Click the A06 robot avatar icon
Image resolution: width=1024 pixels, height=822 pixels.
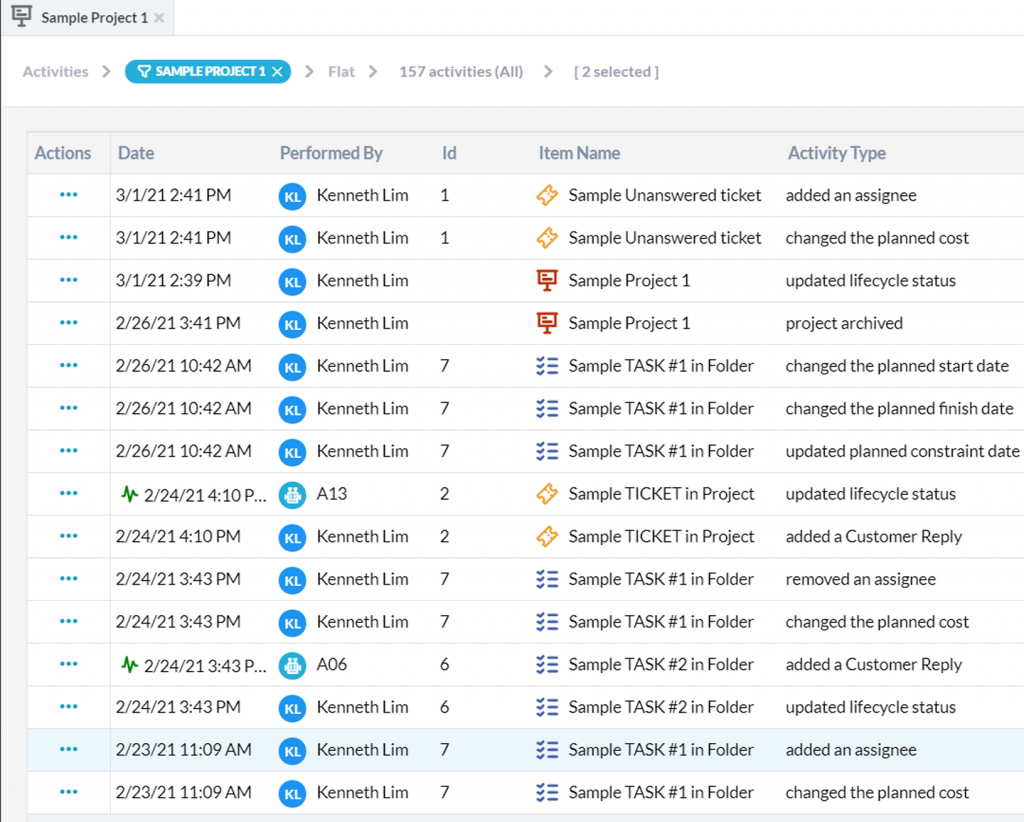292,664
